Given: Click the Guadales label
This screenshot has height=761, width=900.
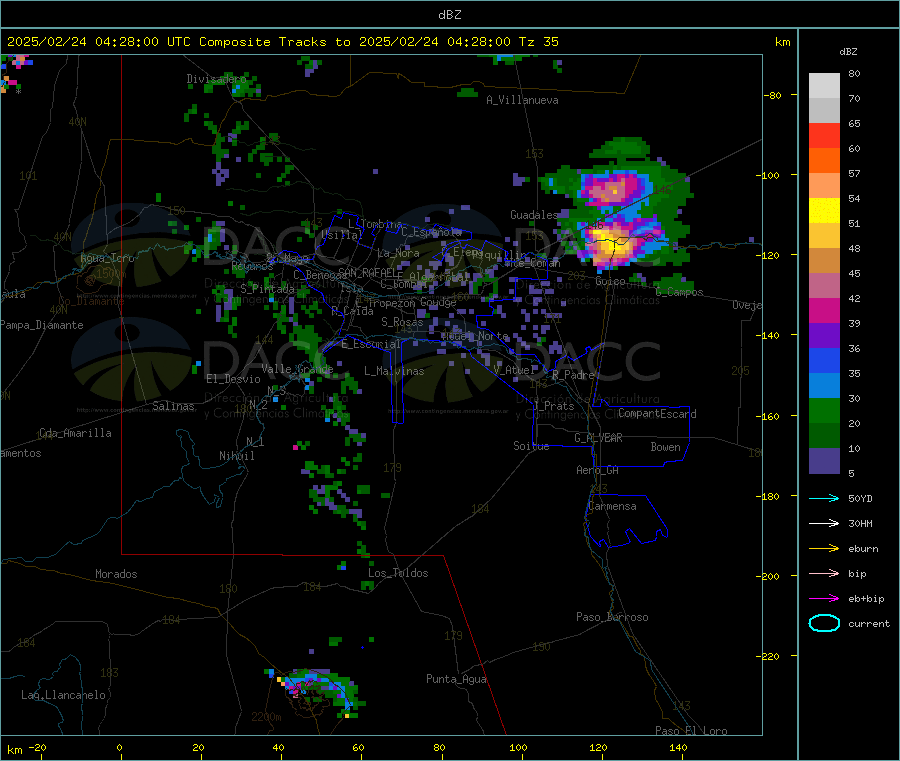Looking at the screenshot, I should pos(534,215).
